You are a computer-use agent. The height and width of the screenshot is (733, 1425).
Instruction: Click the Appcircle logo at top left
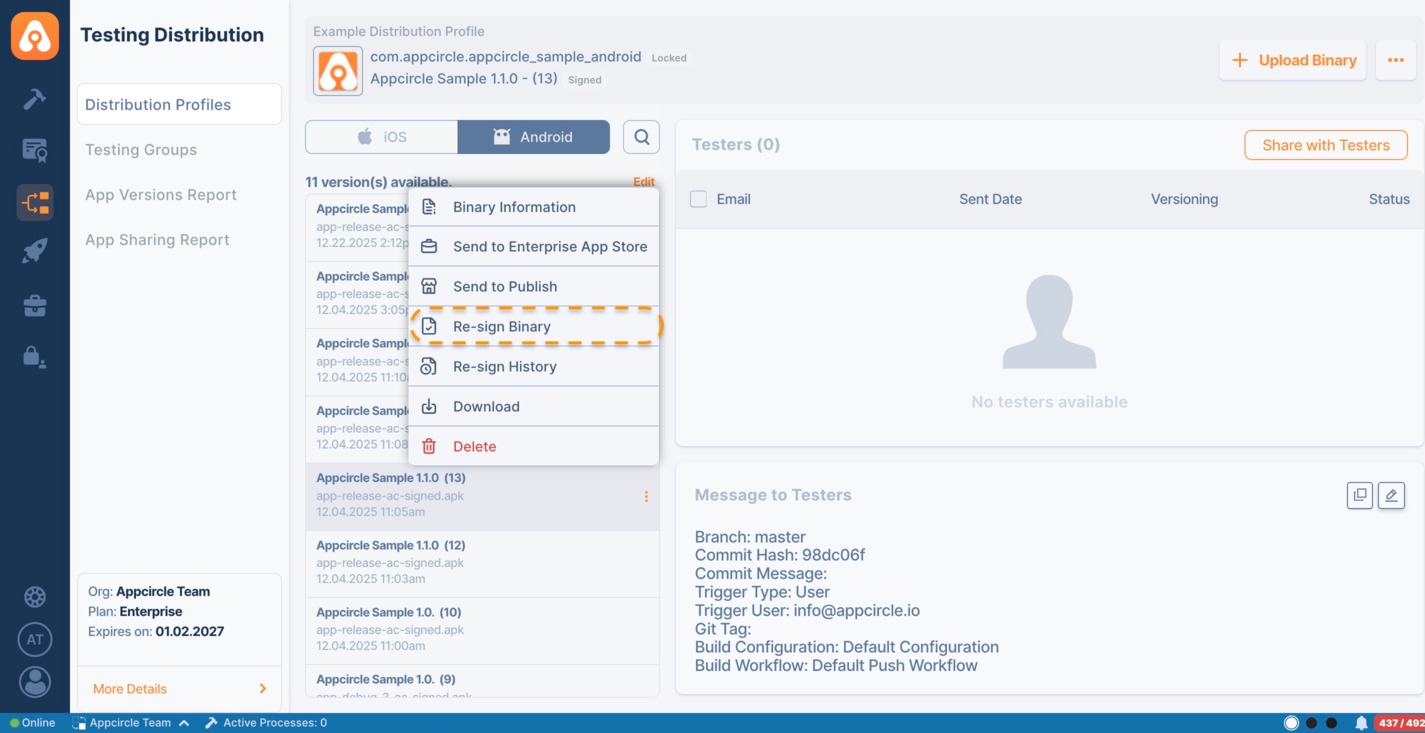[34, 35]
